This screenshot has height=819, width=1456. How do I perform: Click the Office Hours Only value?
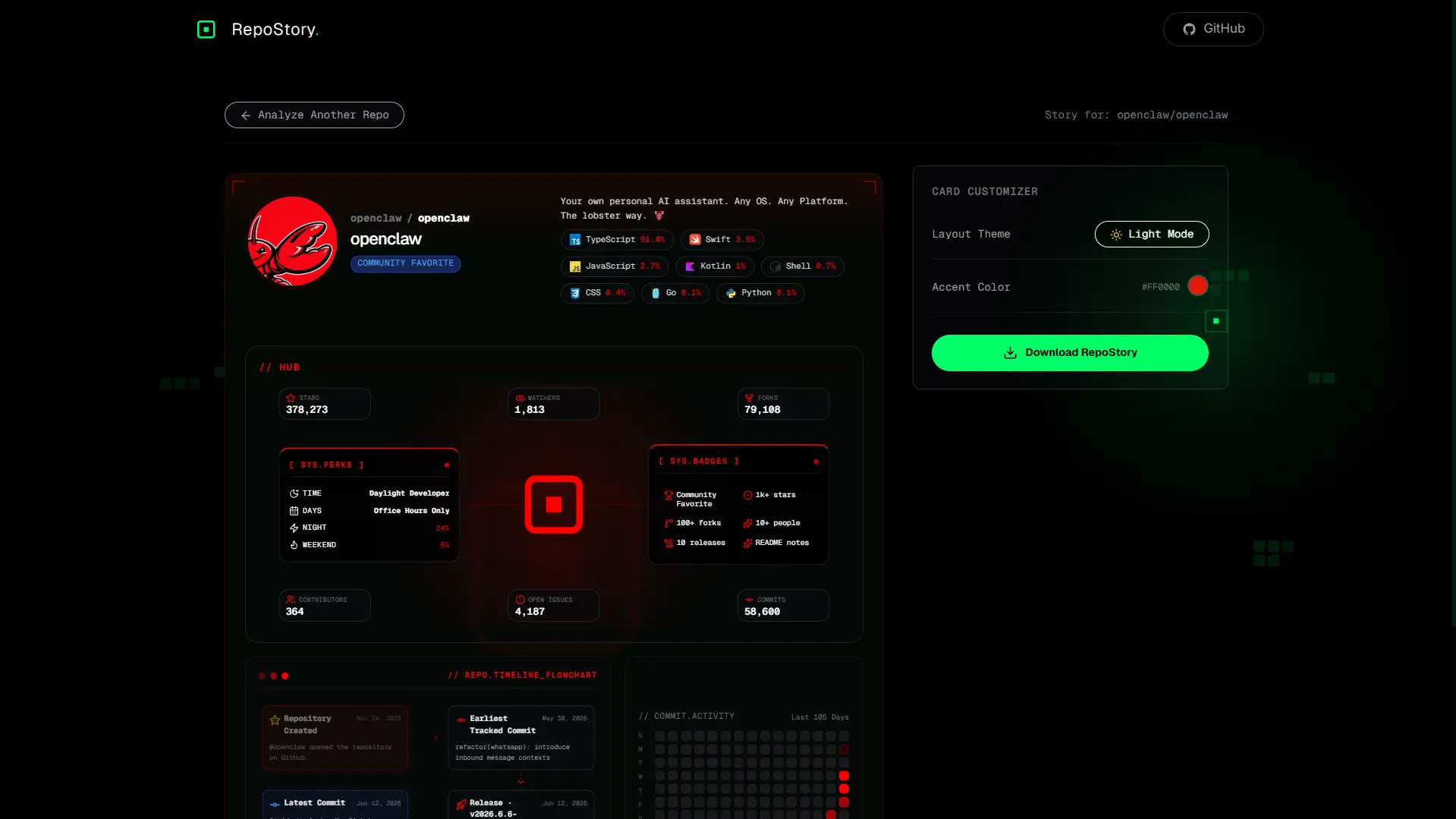411,511
